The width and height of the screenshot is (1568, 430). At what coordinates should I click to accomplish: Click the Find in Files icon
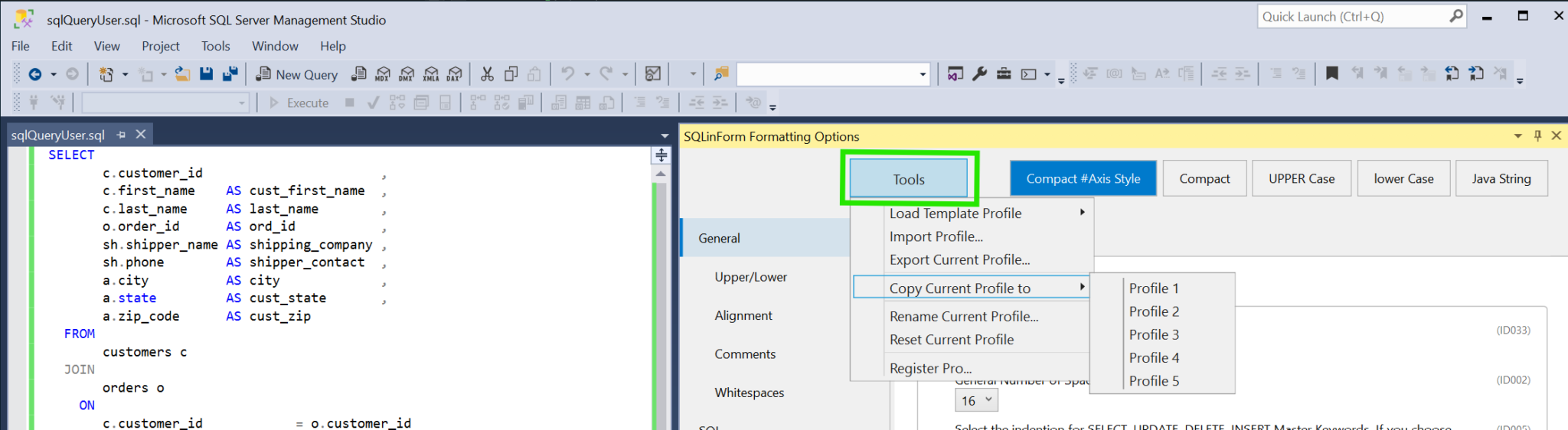tap(721, 74)
